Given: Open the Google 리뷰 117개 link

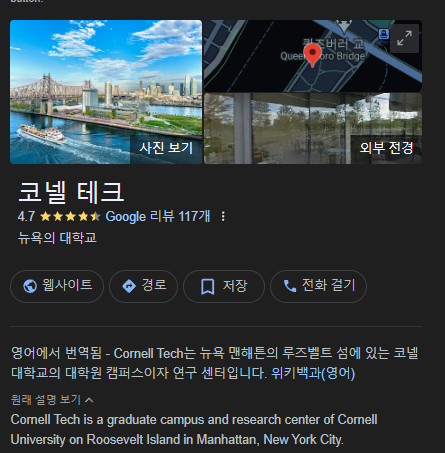Looking at the screenshot, I should pyautogui.click(x=158, y=216).
